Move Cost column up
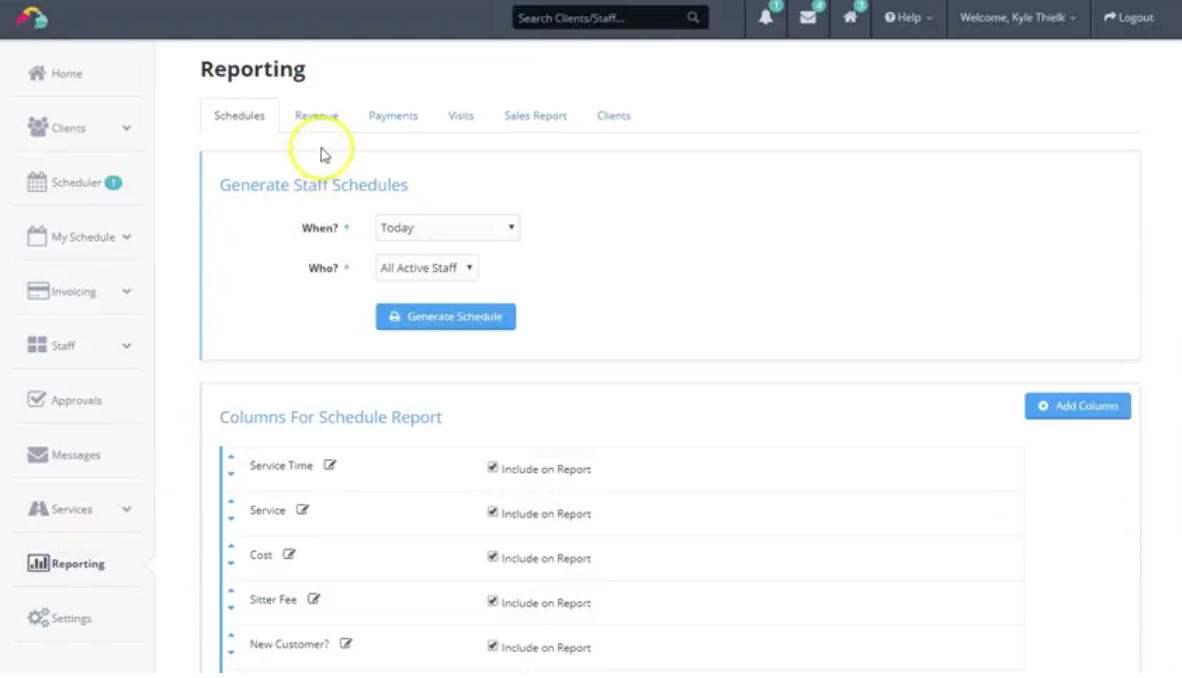1182x678 pixels. click(x=231, y=546)
